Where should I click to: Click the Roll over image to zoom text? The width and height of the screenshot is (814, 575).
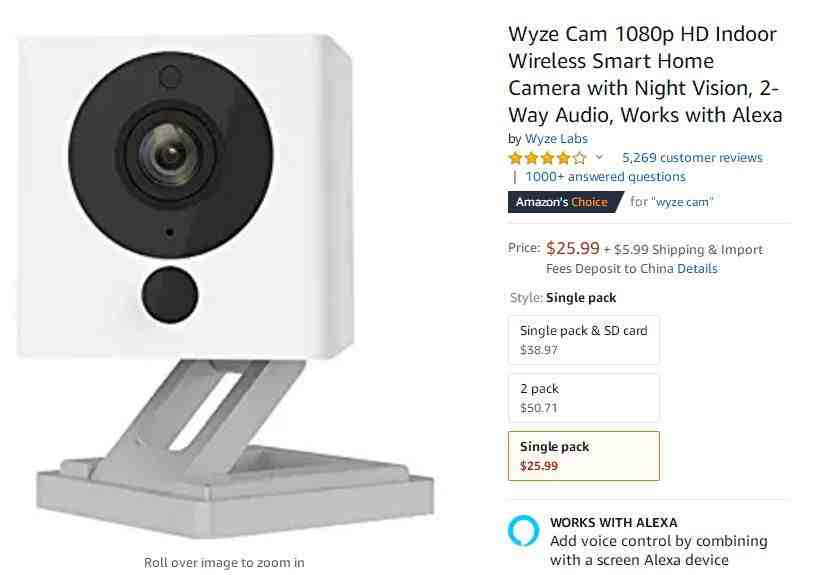pyautogui.click(x=224, y=563)
